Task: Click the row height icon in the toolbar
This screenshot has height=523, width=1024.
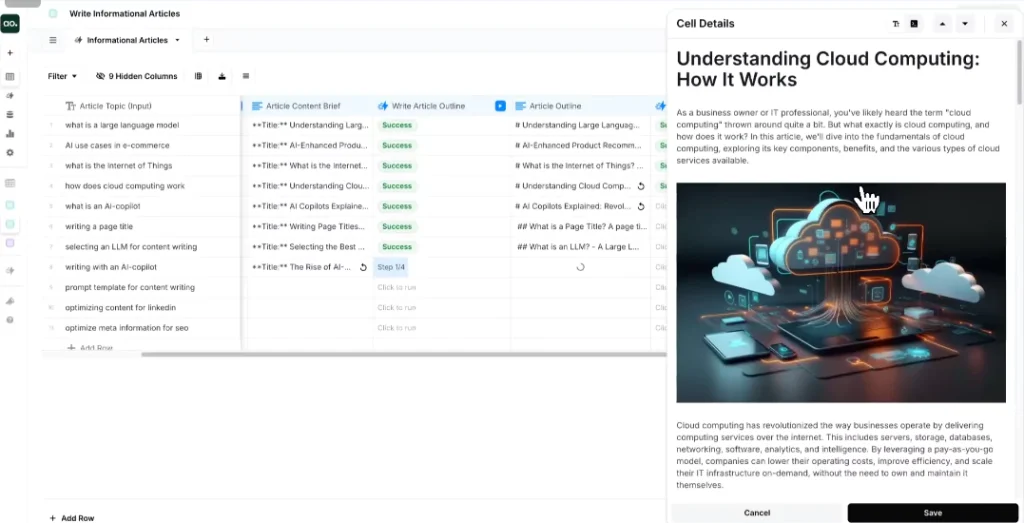Action: coord(245,76)
